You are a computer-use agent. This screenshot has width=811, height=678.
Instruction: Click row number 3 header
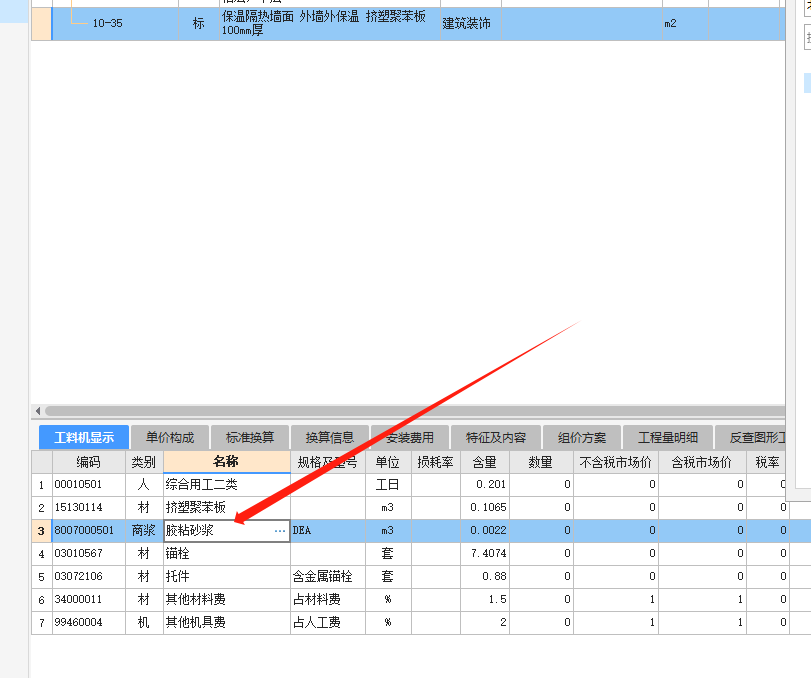coord(41,531)
